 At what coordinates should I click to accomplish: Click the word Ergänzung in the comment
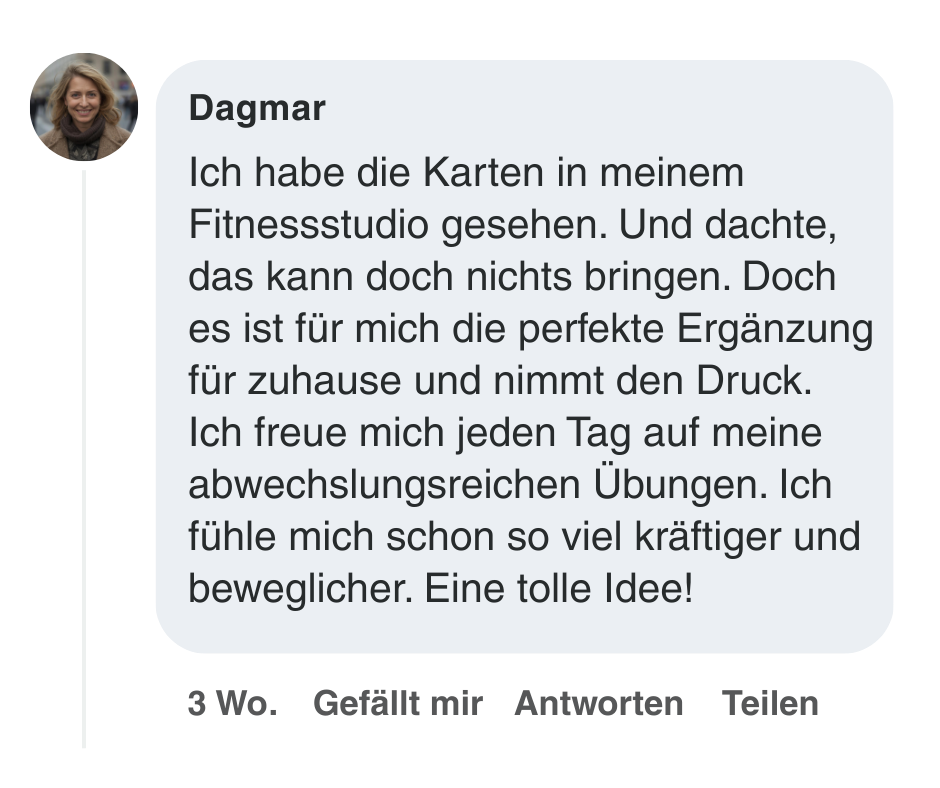coord(775,331)
